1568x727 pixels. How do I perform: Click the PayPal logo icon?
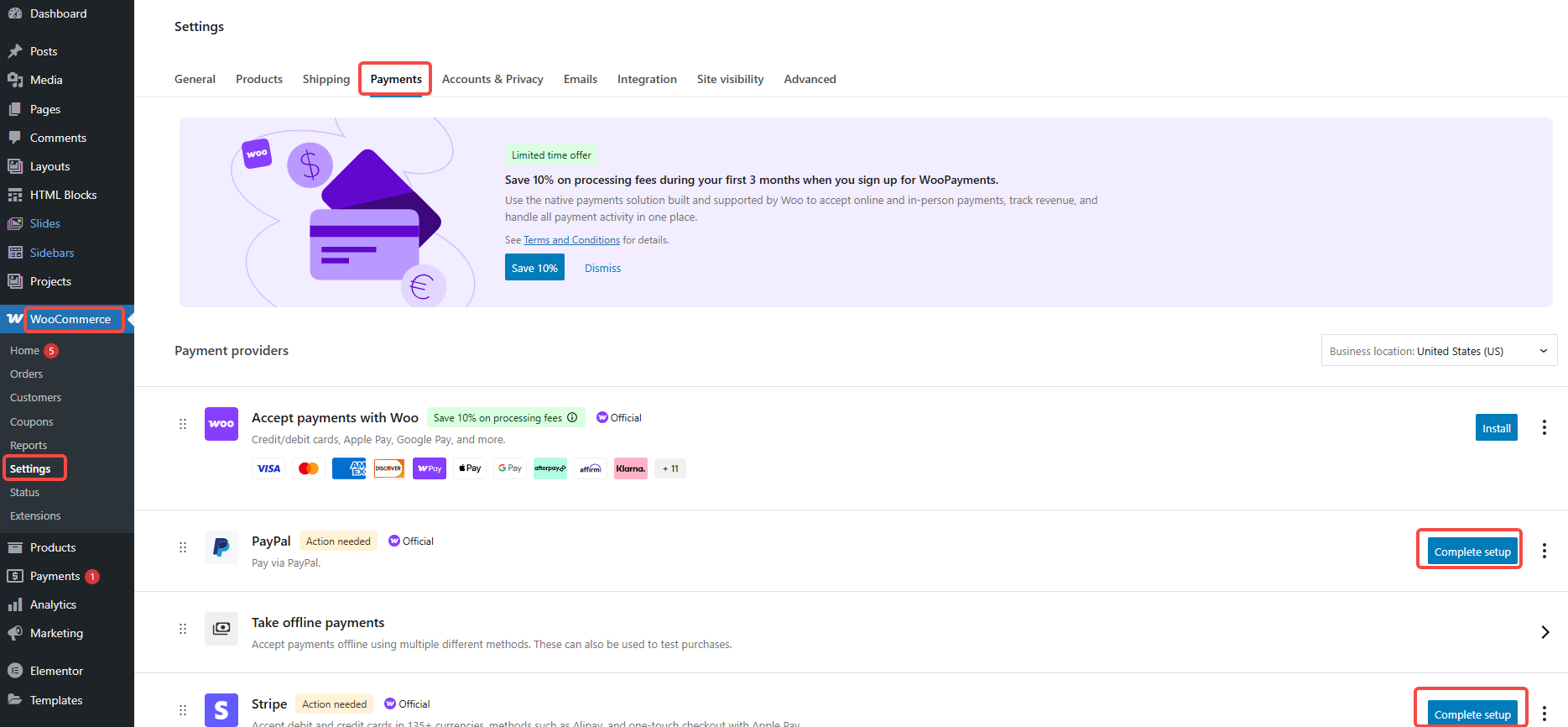[221, 547]
